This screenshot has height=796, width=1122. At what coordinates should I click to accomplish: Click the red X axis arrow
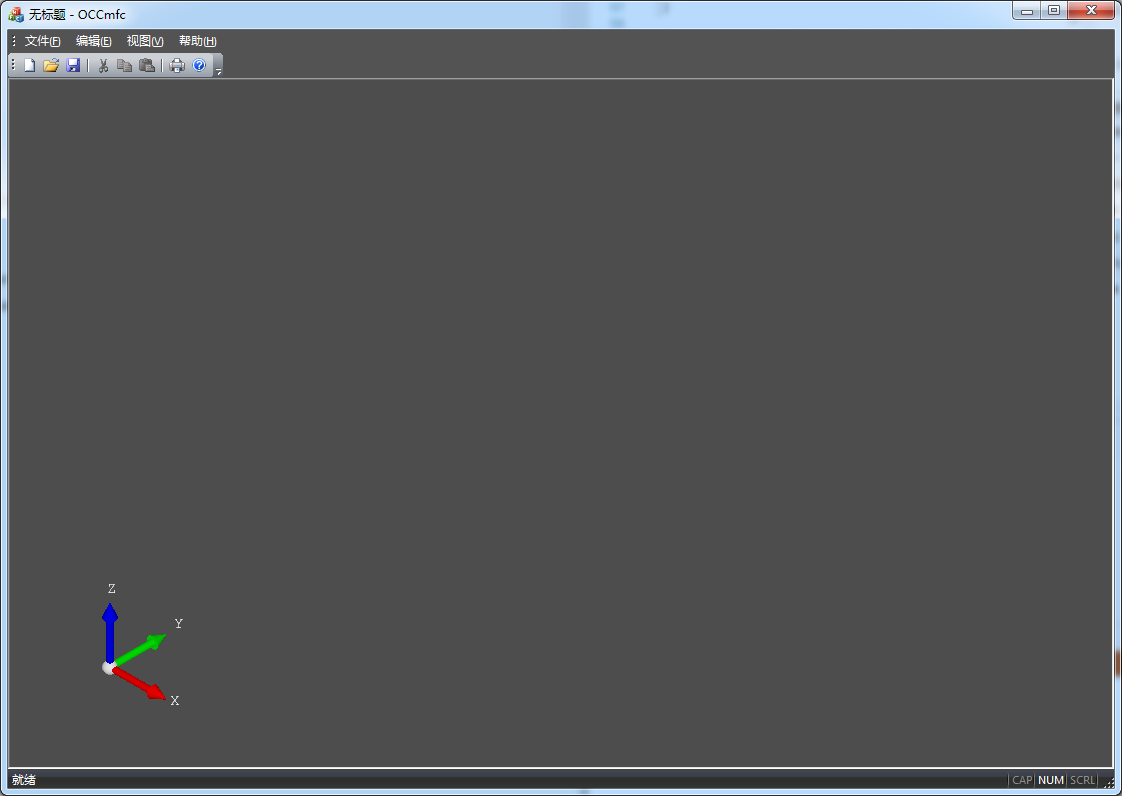[139, 684]
